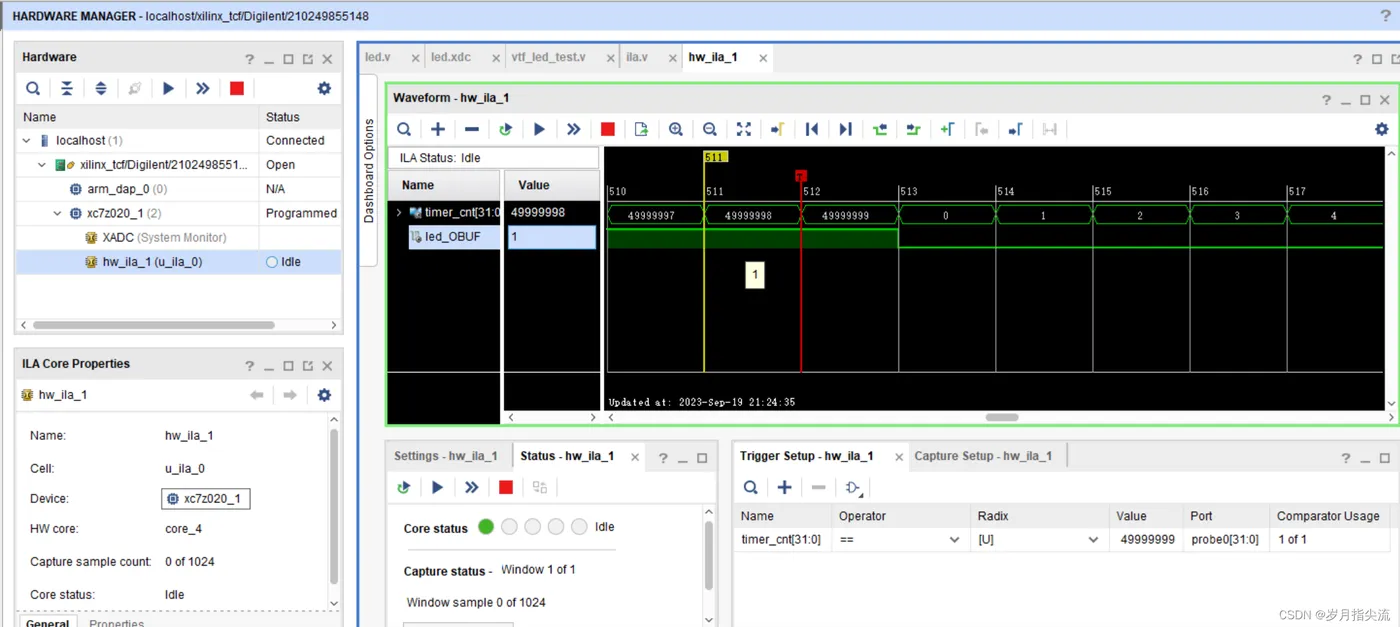Switch to Settings - hw_ila_1 tab
1400x627 pixels.
click(446, 456)
